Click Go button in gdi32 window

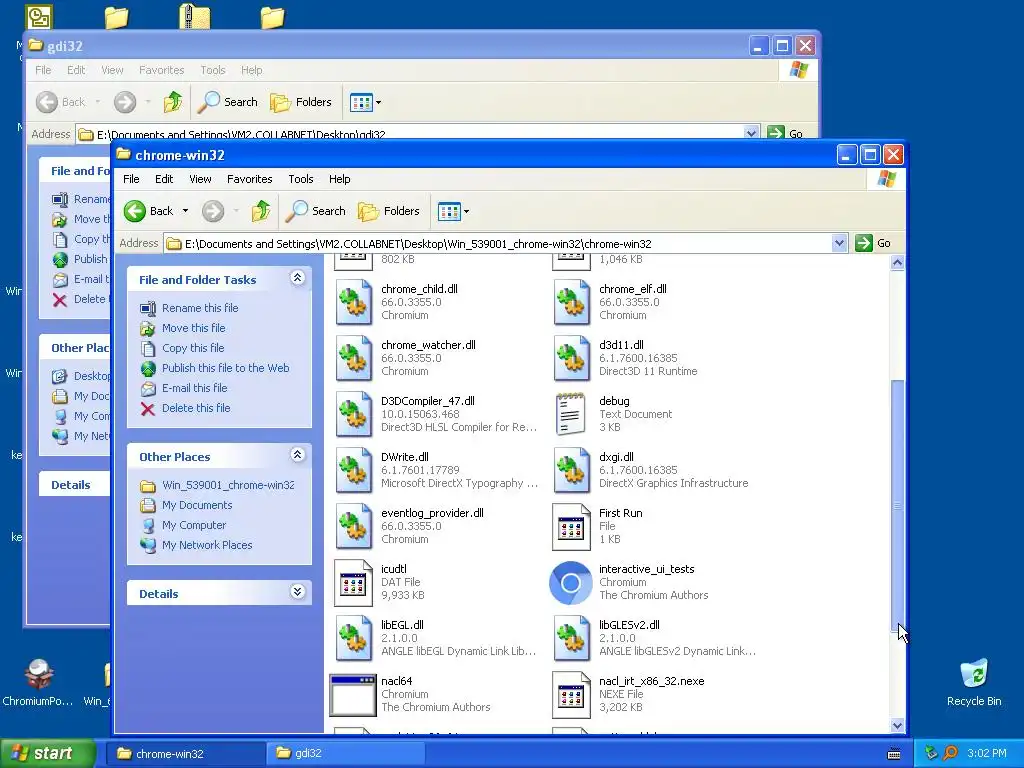tap(786, 133)
